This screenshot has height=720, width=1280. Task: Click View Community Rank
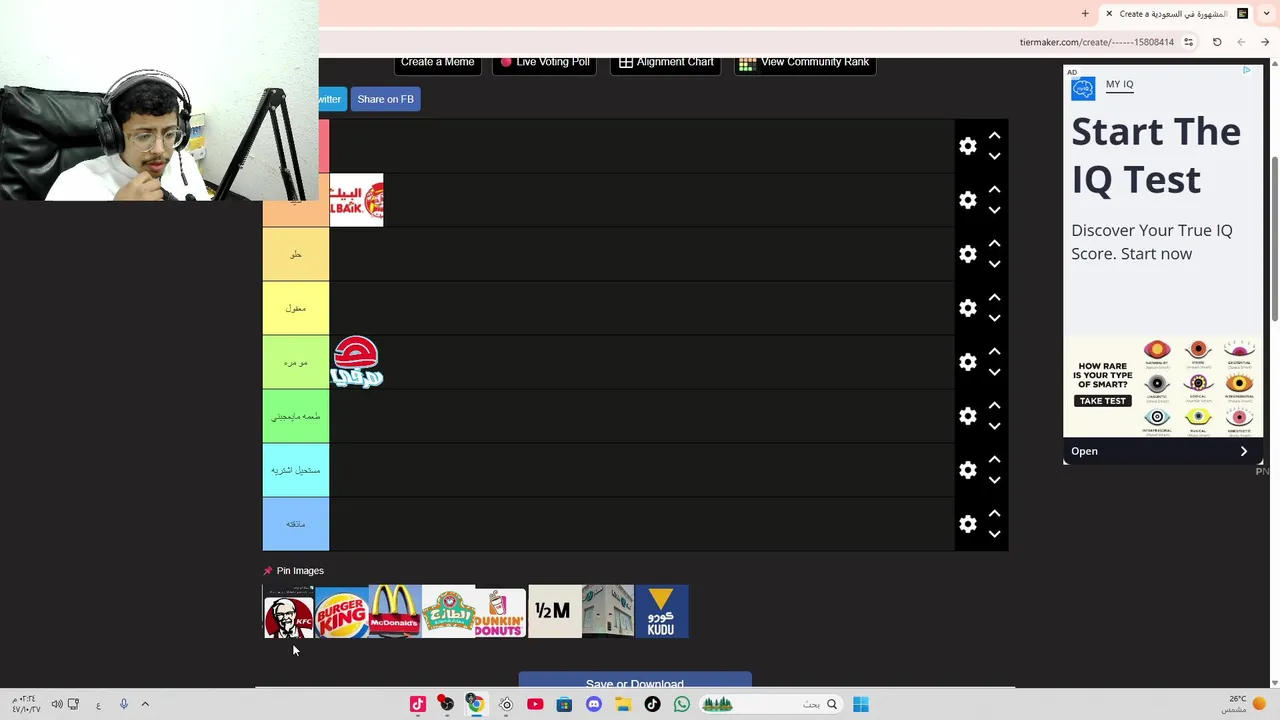click(805, 62)
